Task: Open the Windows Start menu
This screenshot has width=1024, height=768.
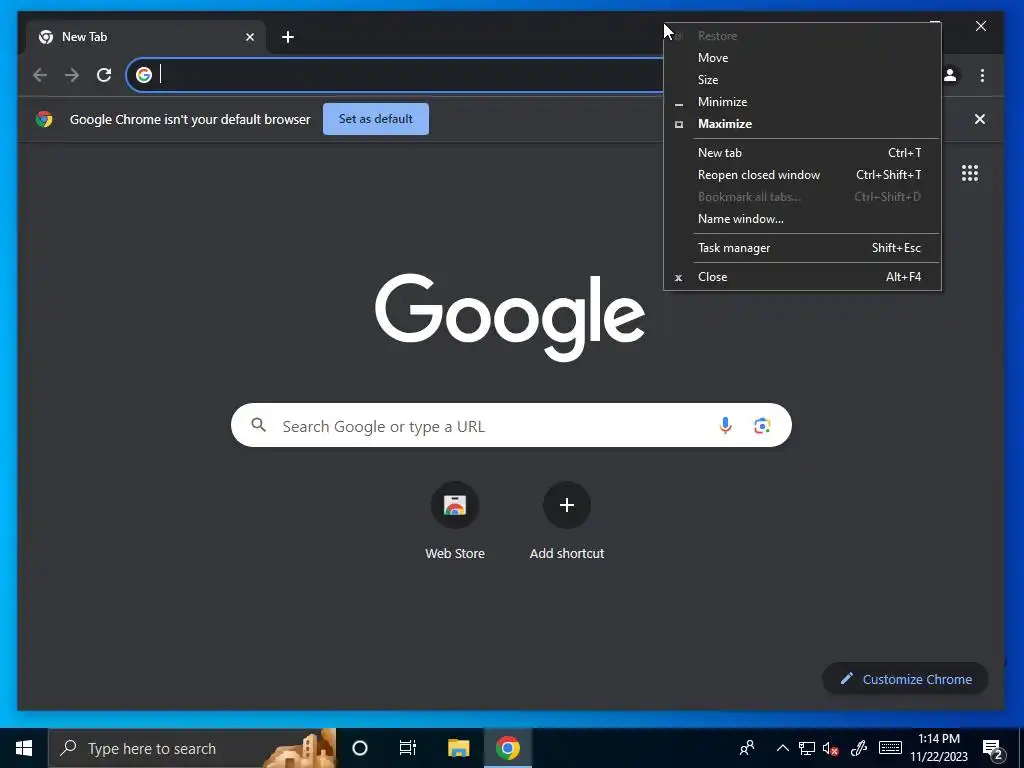Action: pos(24,748)
